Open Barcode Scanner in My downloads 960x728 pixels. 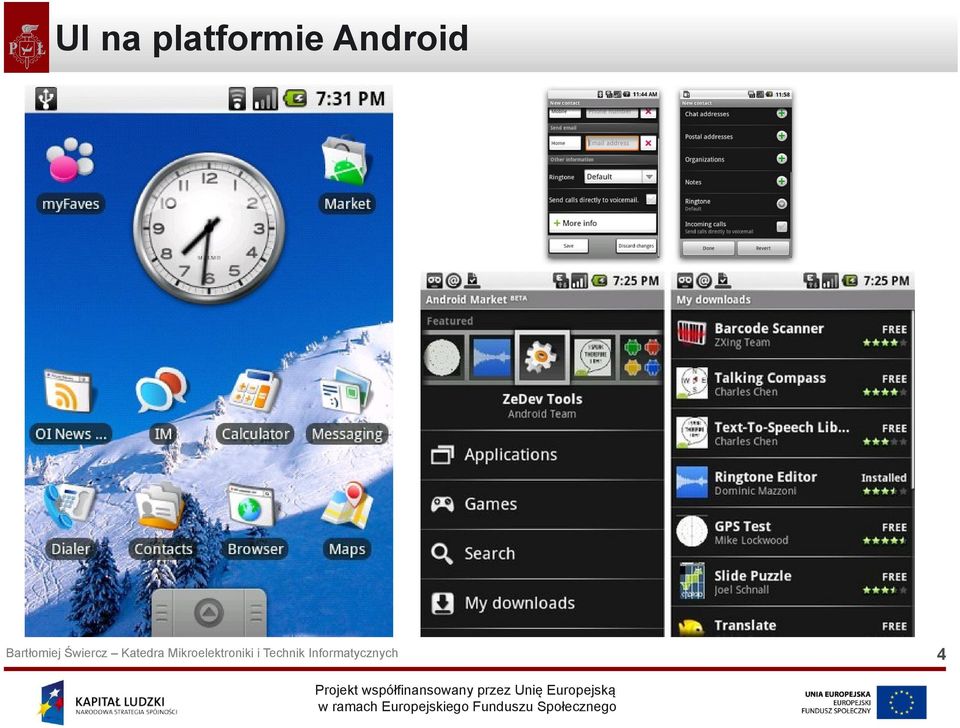tap(792, 335)
